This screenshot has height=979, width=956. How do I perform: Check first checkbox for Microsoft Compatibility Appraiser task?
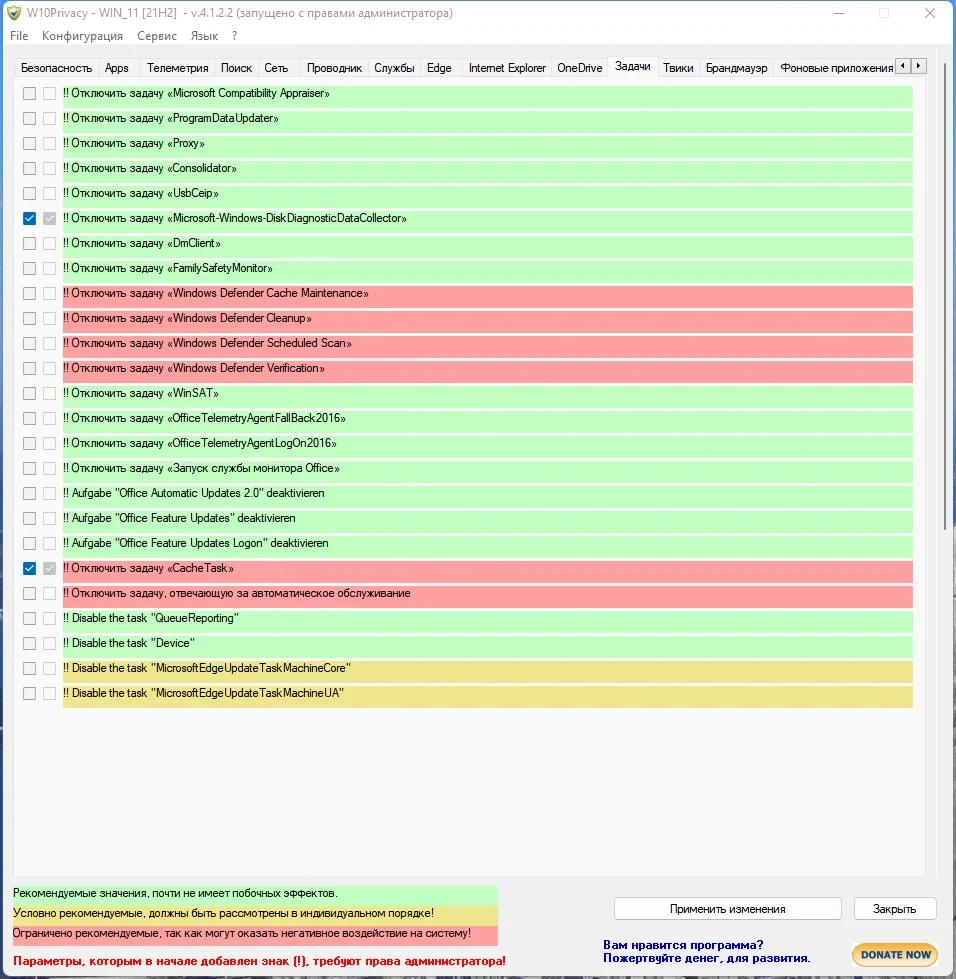coord(29,94)
